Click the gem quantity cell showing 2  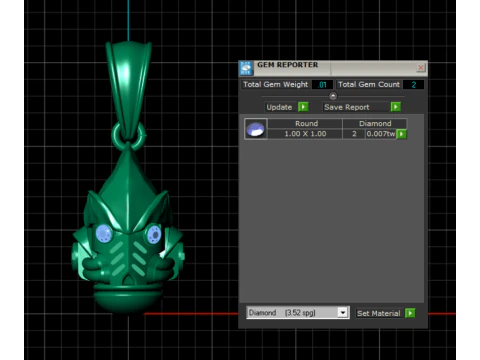[x=354, y=134]
